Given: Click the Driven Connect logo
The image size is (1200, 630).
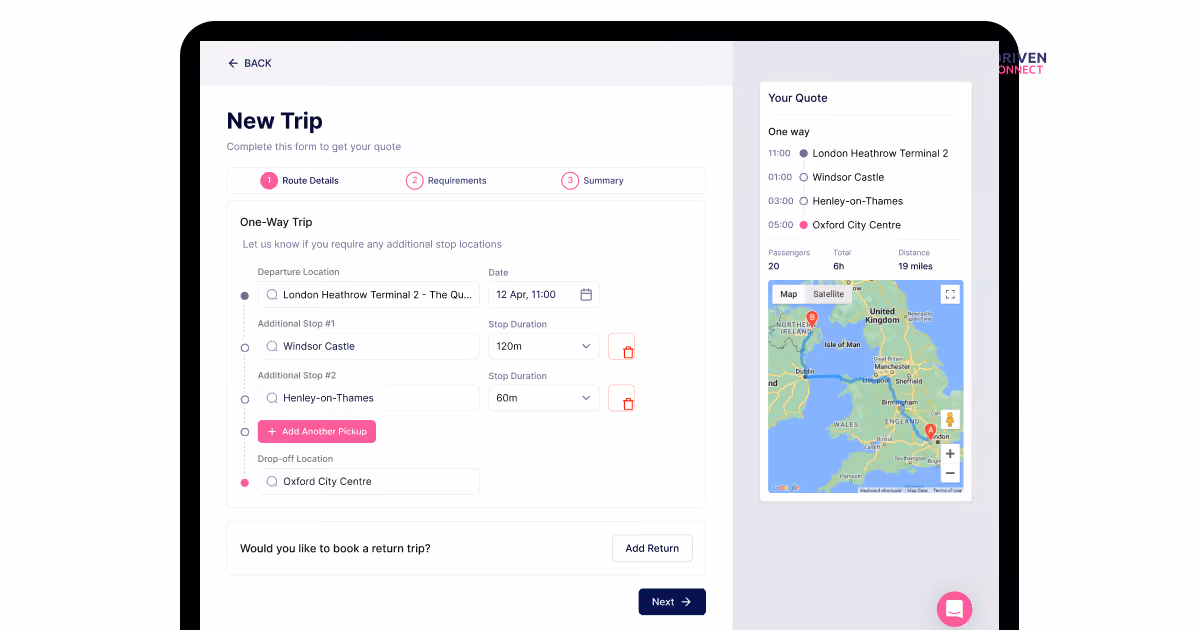Looking at the screenshot, I should pyautogui.click(x=1022, y=63).
